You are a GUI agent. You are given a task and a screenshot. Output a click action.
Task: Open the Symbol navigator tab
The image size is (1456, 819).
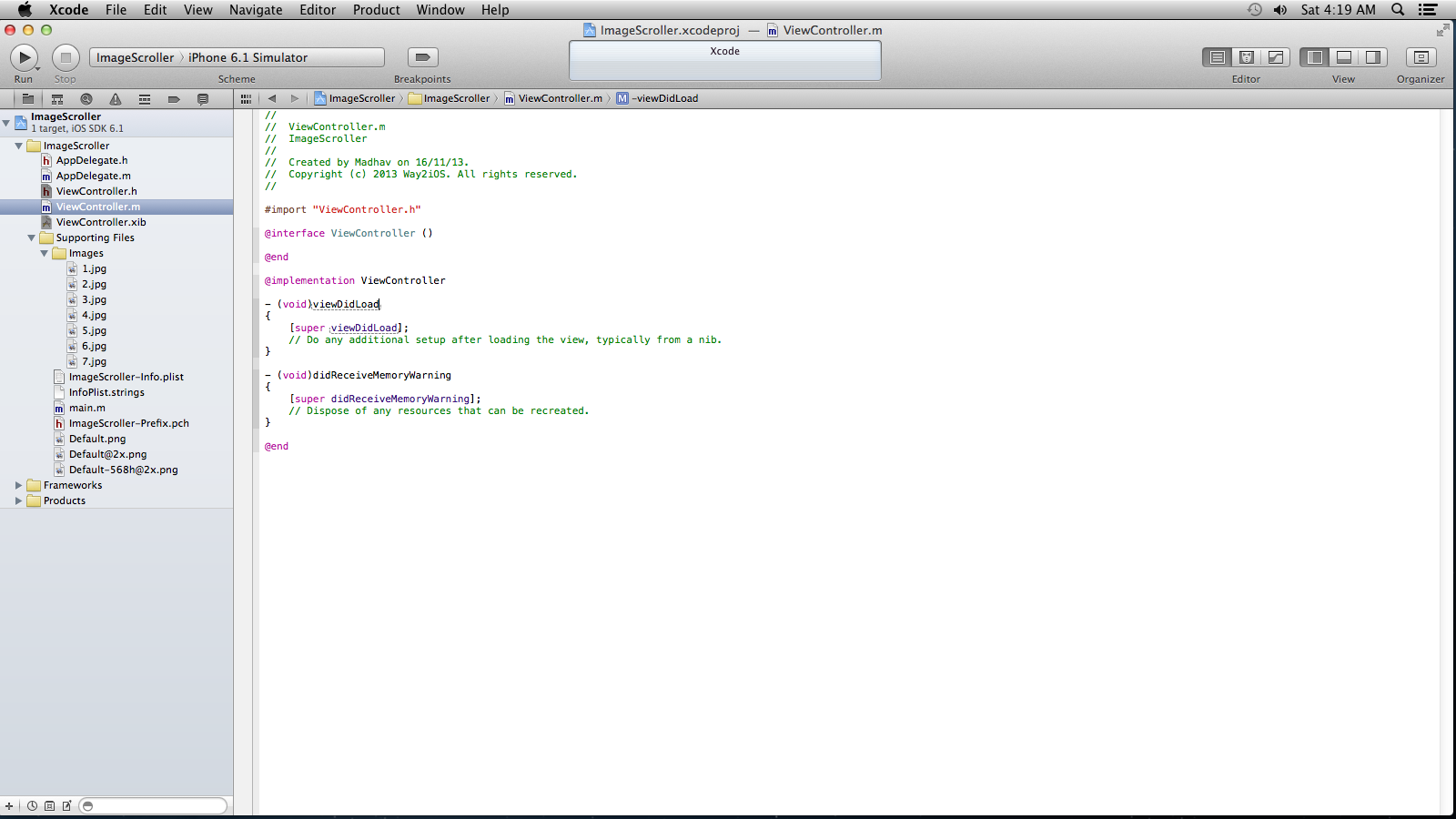(57, 99)
